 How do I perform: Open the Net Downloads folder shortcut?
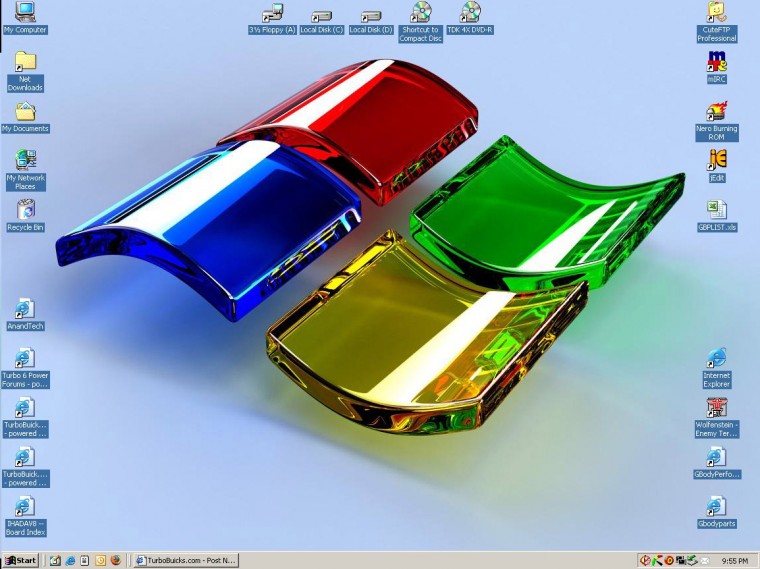pos(25,72)
